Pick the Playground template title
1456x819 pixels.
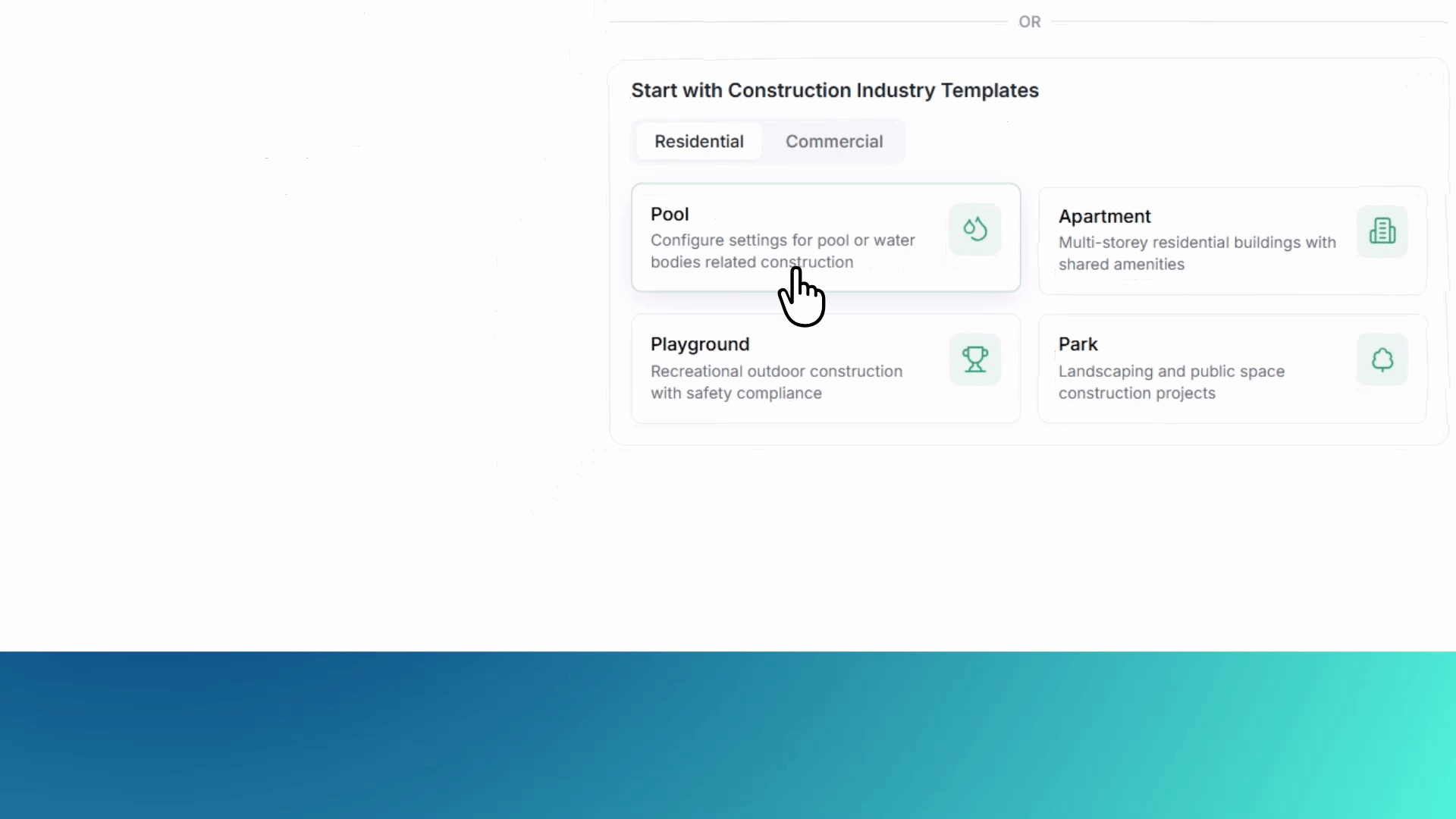click(x=700, y=345)
